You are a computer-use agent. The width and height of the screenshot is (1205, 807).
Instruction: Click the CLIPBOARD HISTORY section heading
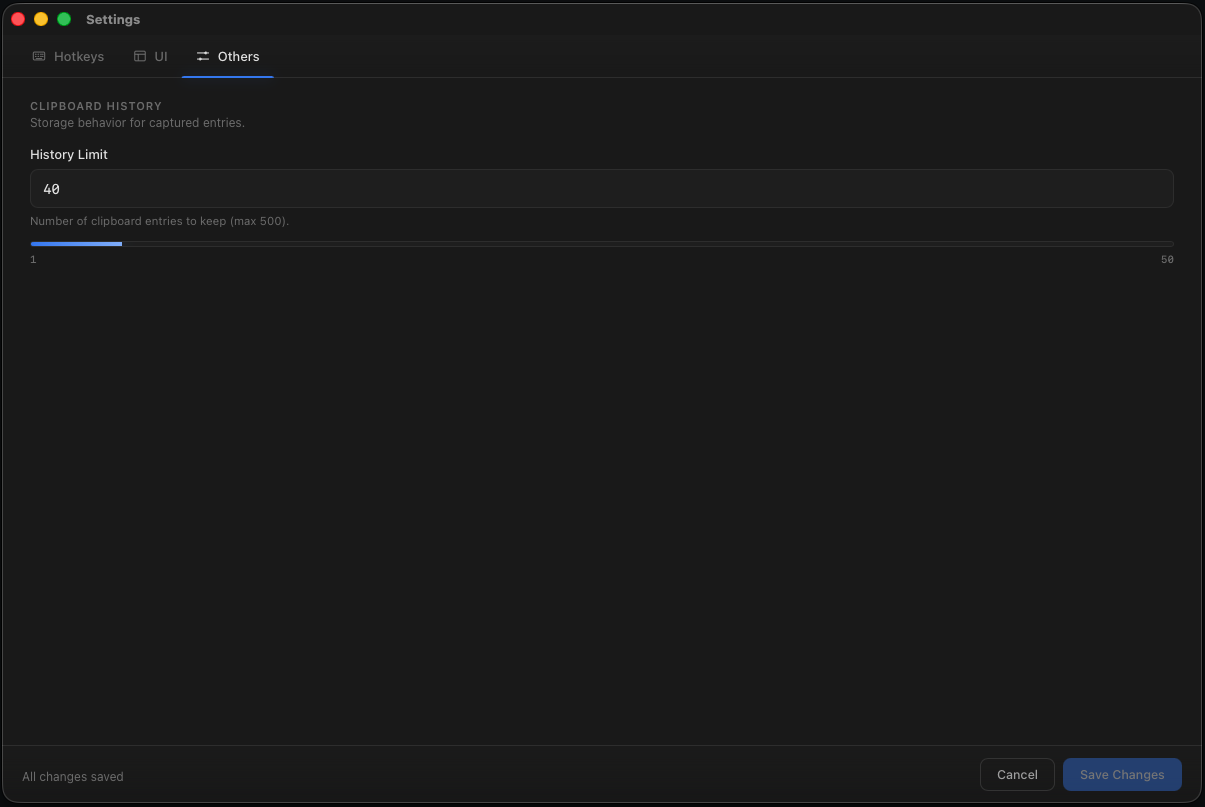click(96, 106)
